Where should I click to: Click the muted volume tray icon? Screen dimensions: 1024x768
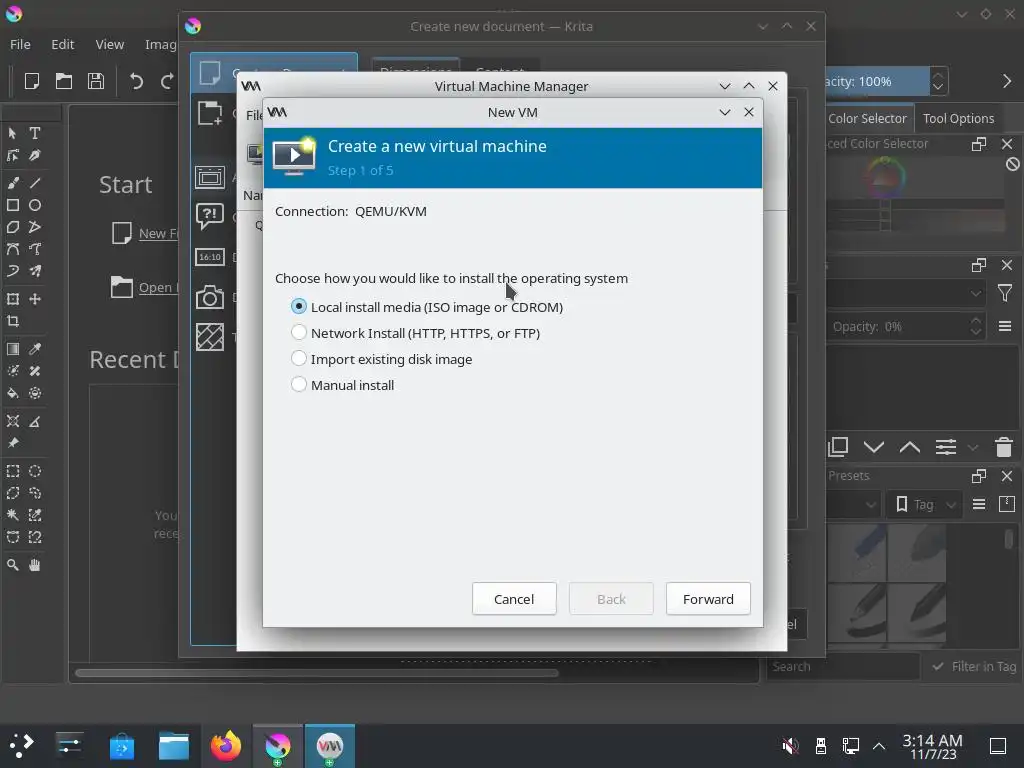(x=790, y=745)
